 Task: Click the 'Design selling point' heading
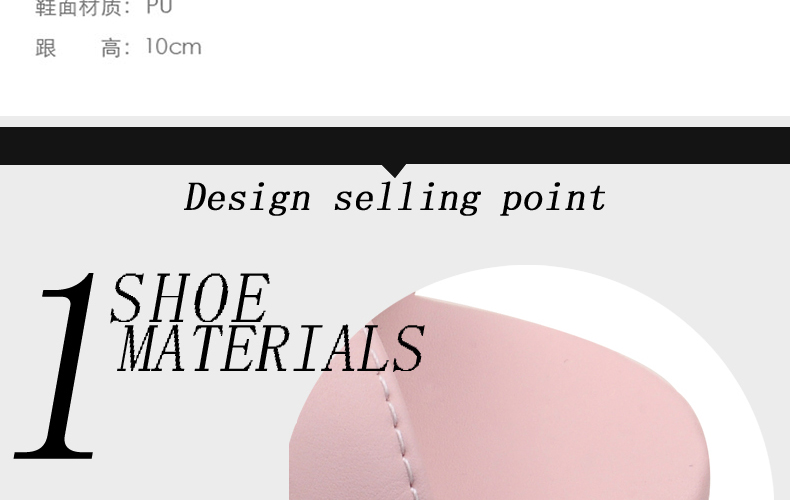coord(395,198)
